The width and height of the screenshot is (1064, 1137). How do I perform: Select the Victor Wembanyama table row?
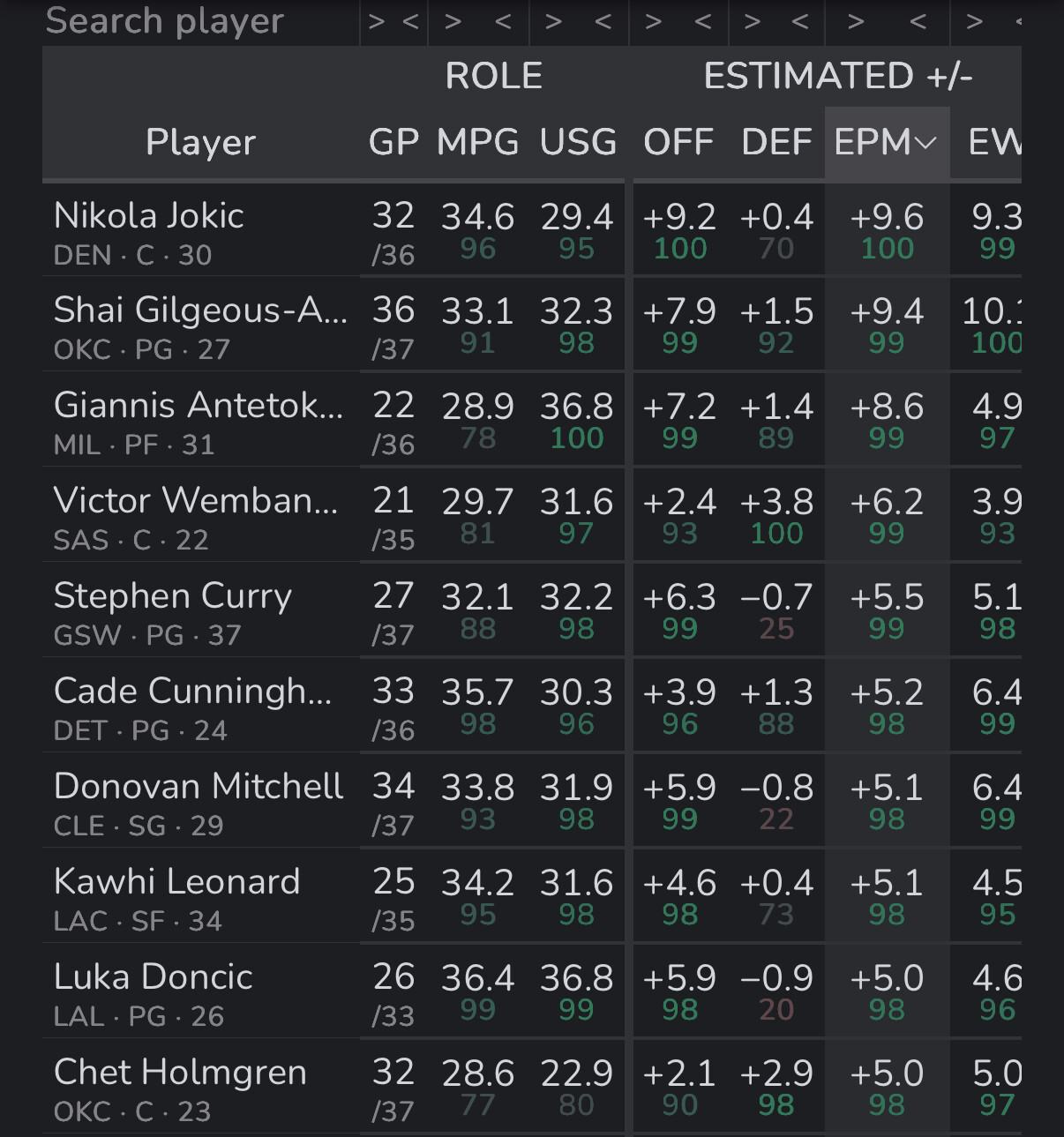(x=532, y=515)
